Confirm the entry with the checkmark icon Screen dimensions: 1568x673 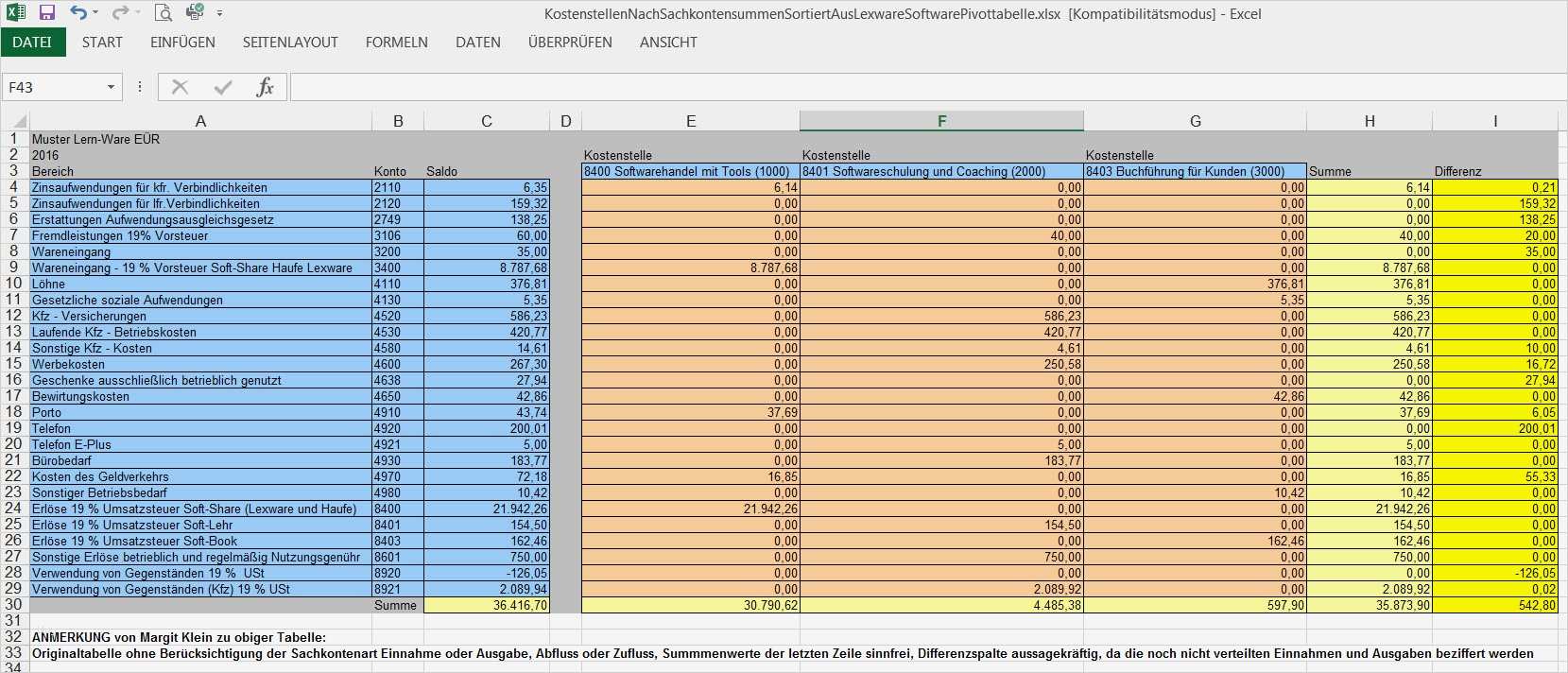click(223, 87)
